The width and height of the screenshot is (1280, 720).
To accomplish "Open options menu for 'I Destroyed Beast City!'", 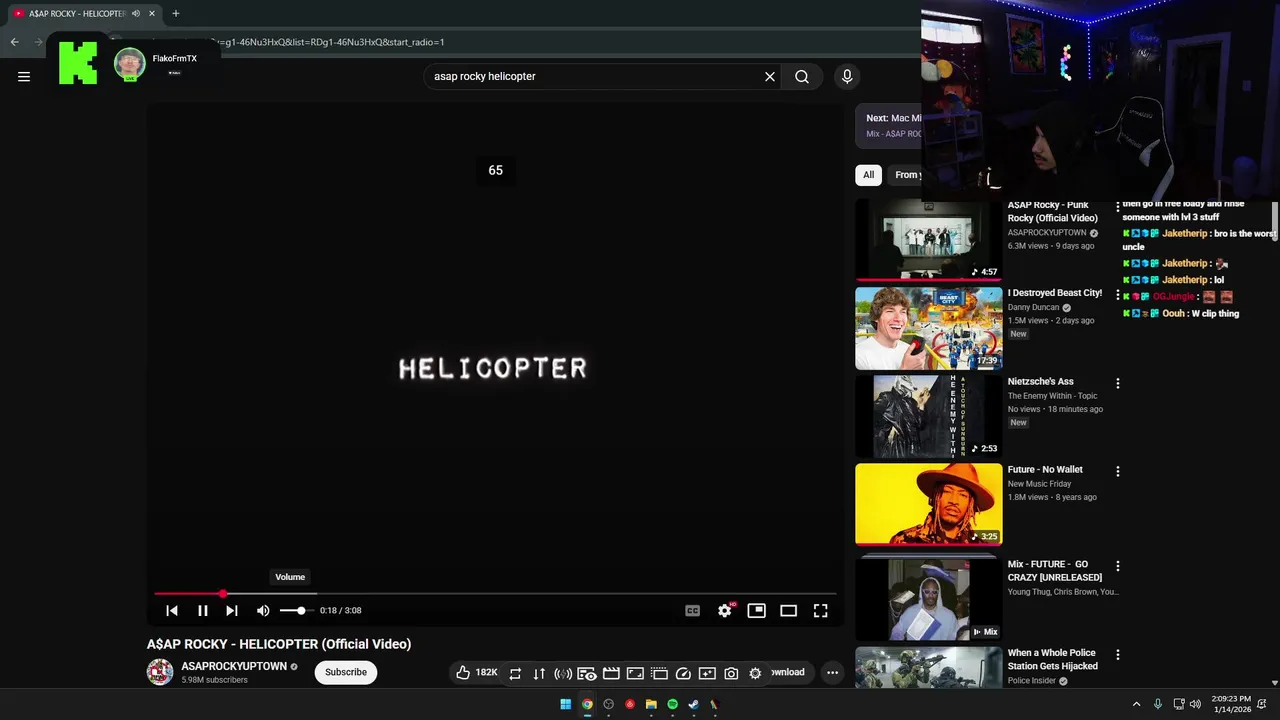I will click(1118, 295).
